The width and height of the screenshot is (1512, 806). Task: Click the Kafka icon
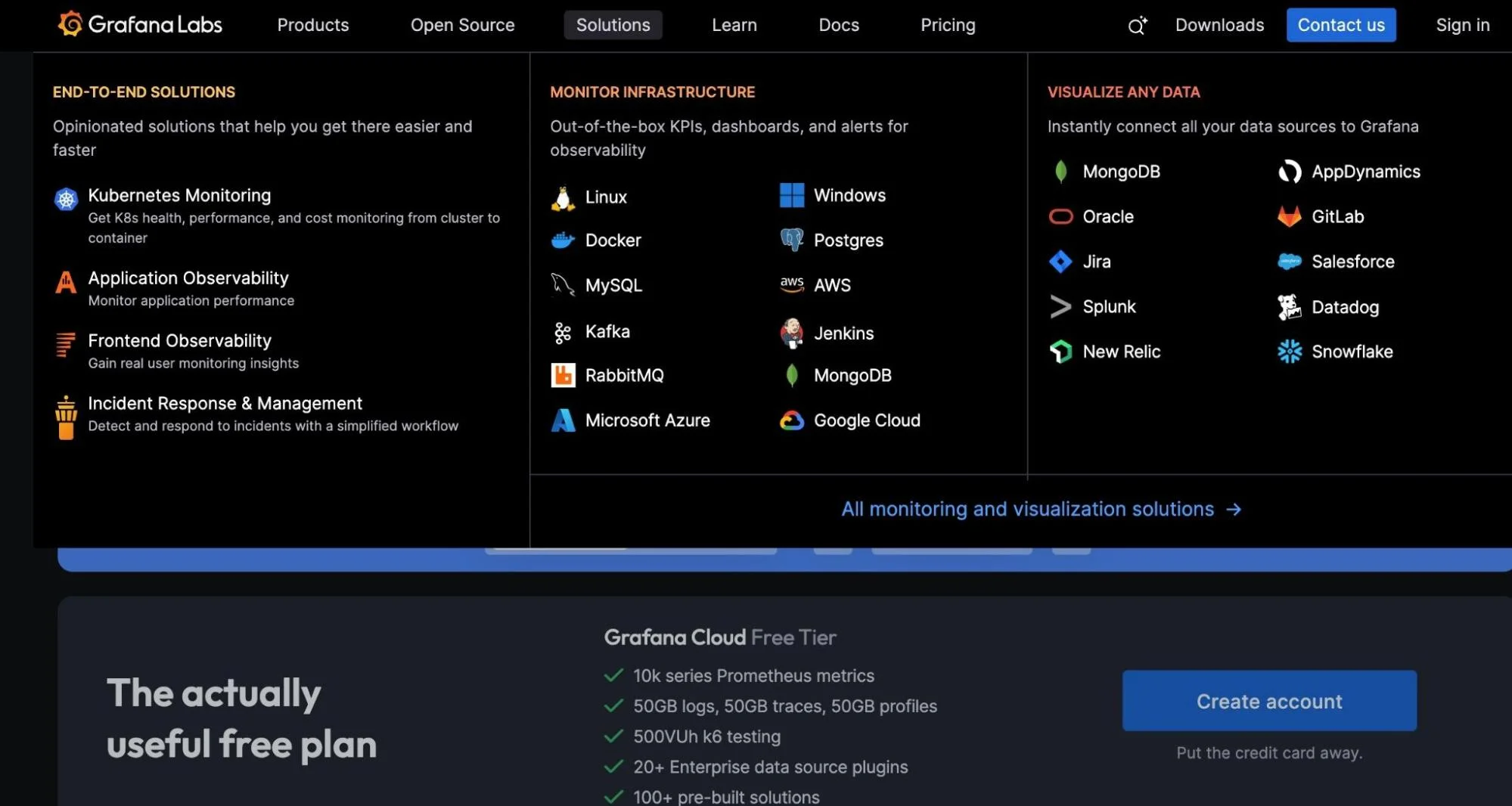click(563, 332)
